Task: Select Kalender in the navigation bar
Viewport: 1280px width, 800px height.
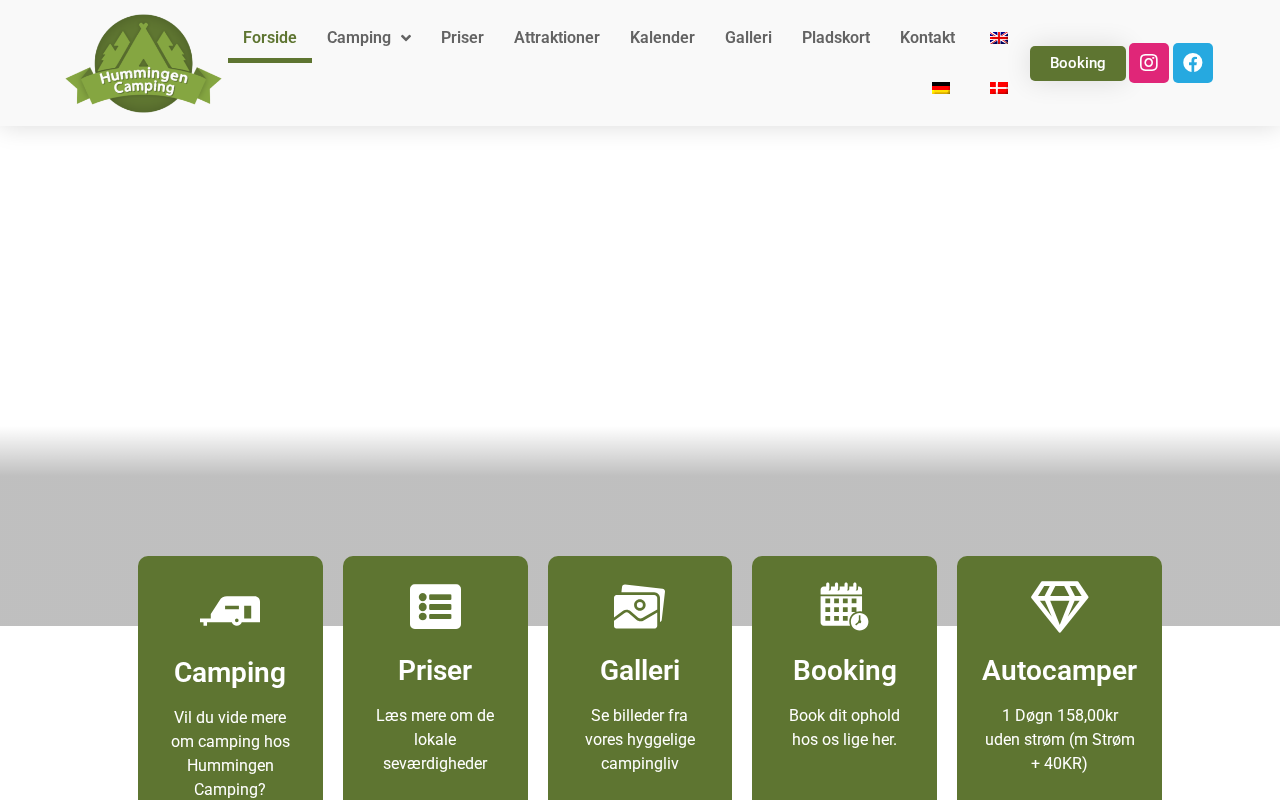Action: (662, 38)
